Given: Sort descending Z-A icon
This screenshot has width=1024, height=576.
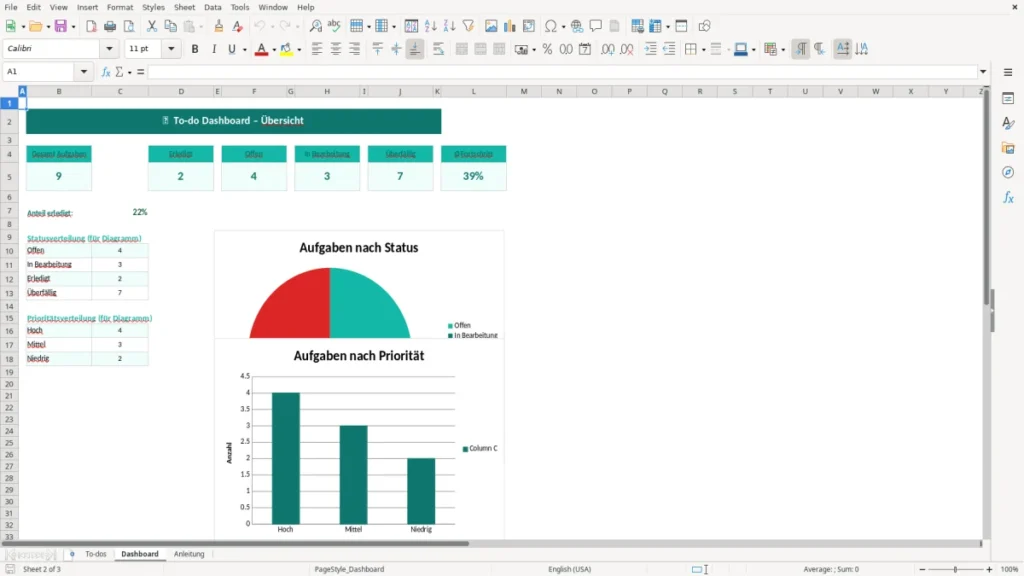Looking at the screenshot, I should pyautogui.click(x=449, y=26).
